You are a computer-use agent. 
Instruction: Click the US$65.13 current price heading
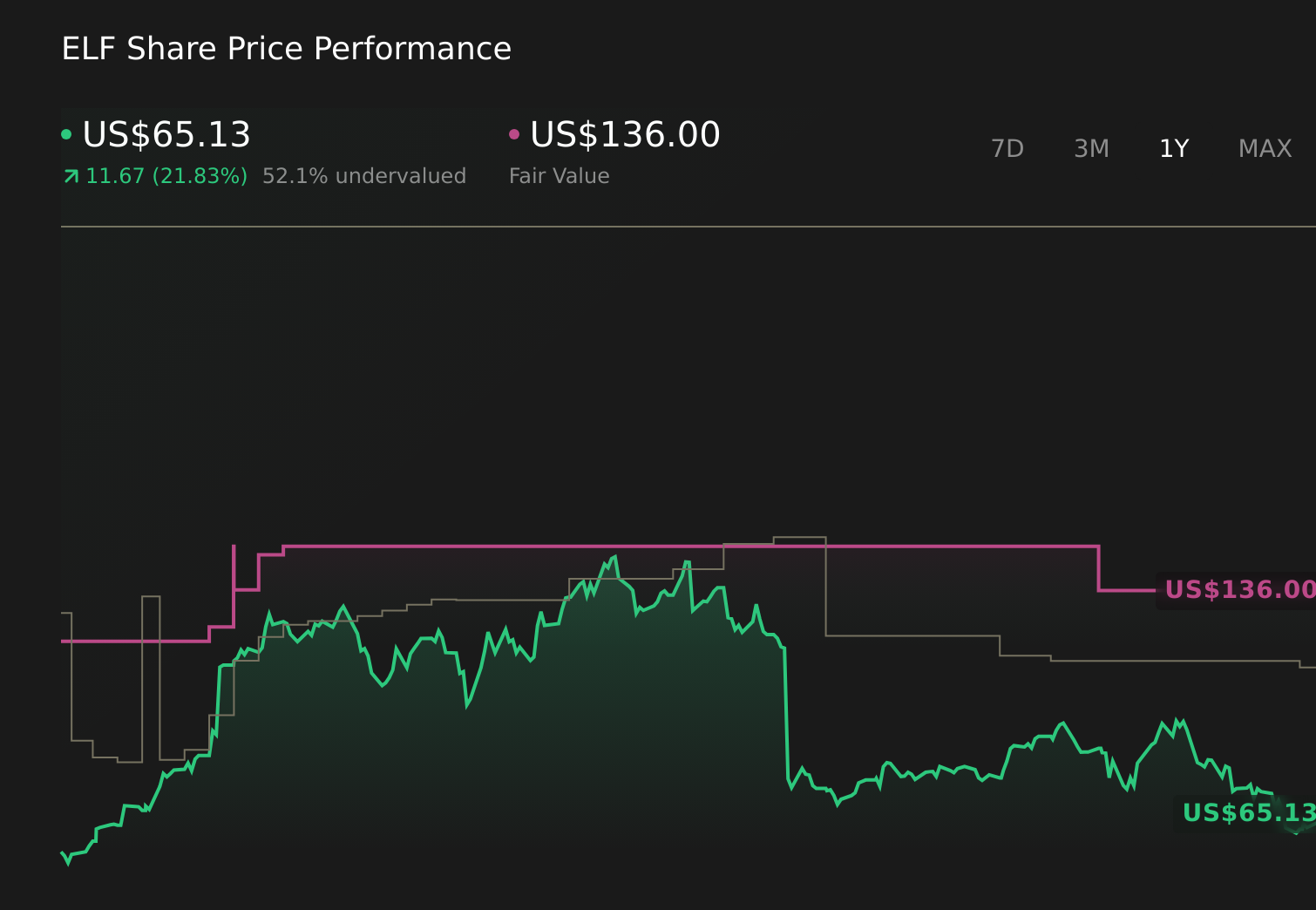[x=166, y=134]
